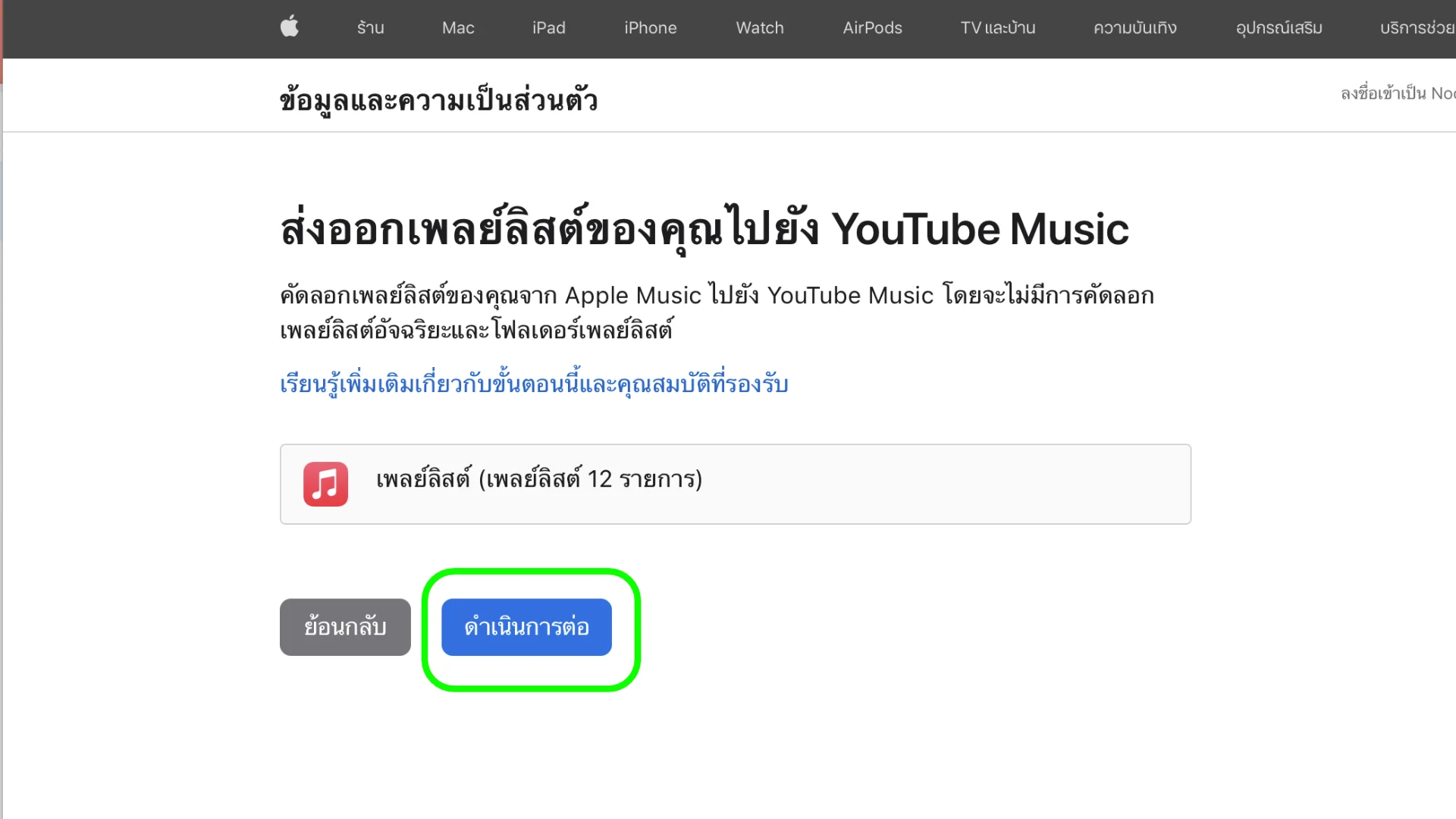
Task: Click the Apple logo icon
Action: click(x=290, y=27)
